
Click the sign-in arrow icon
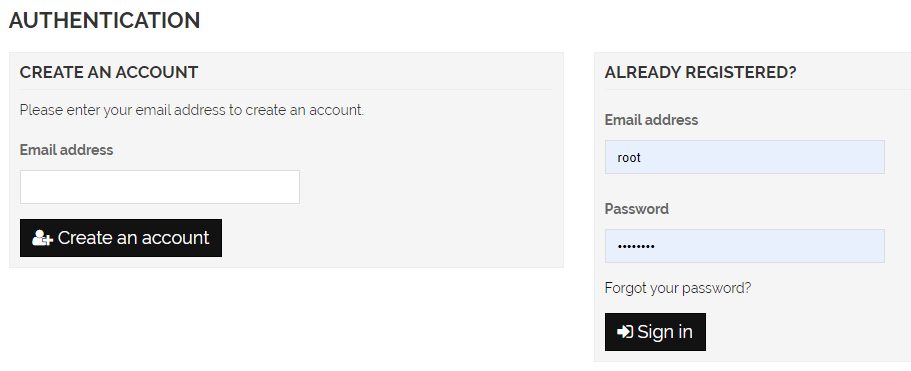pos(625,332)
